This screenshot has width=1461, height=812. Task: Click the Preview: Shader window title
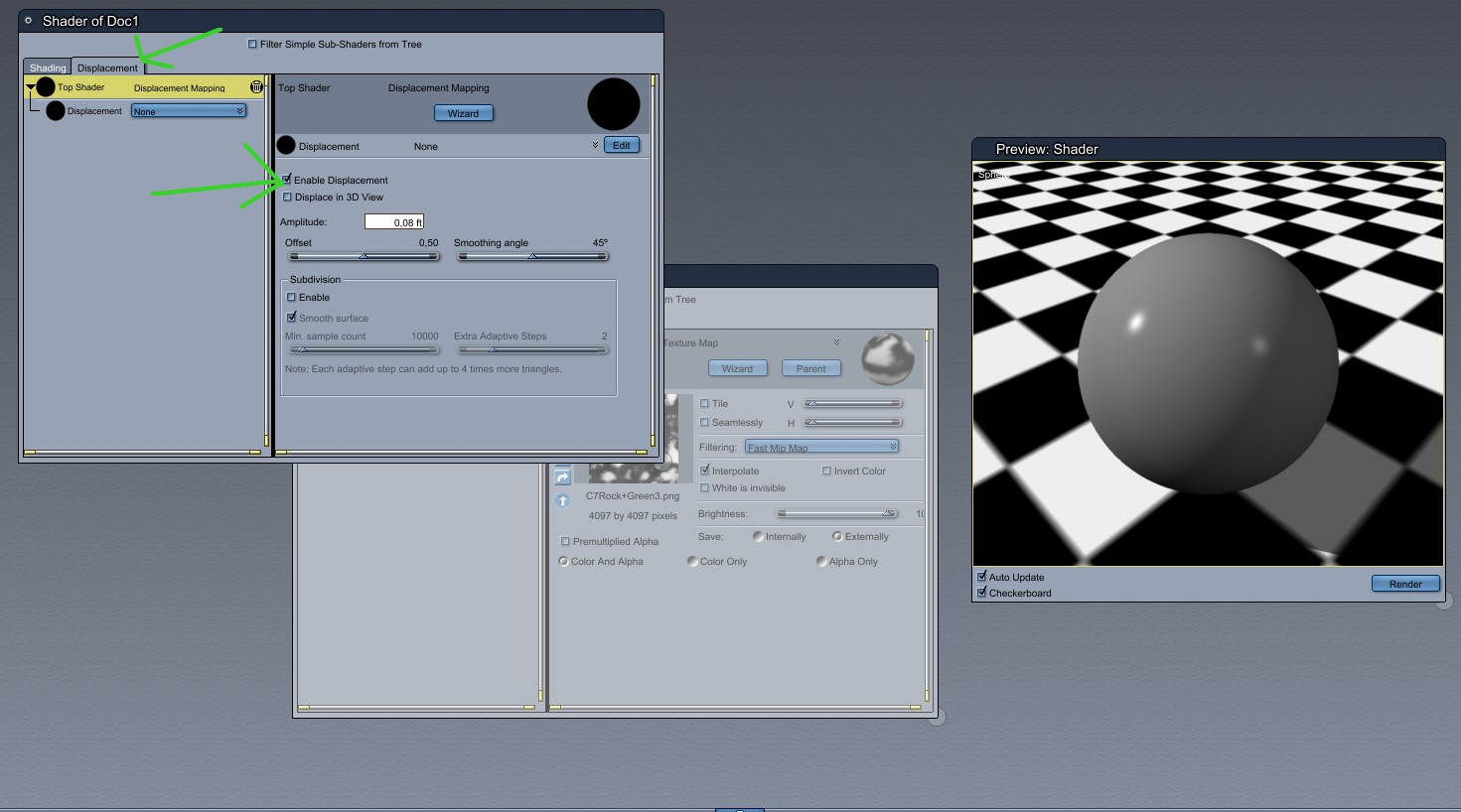tap(1047, 149)
